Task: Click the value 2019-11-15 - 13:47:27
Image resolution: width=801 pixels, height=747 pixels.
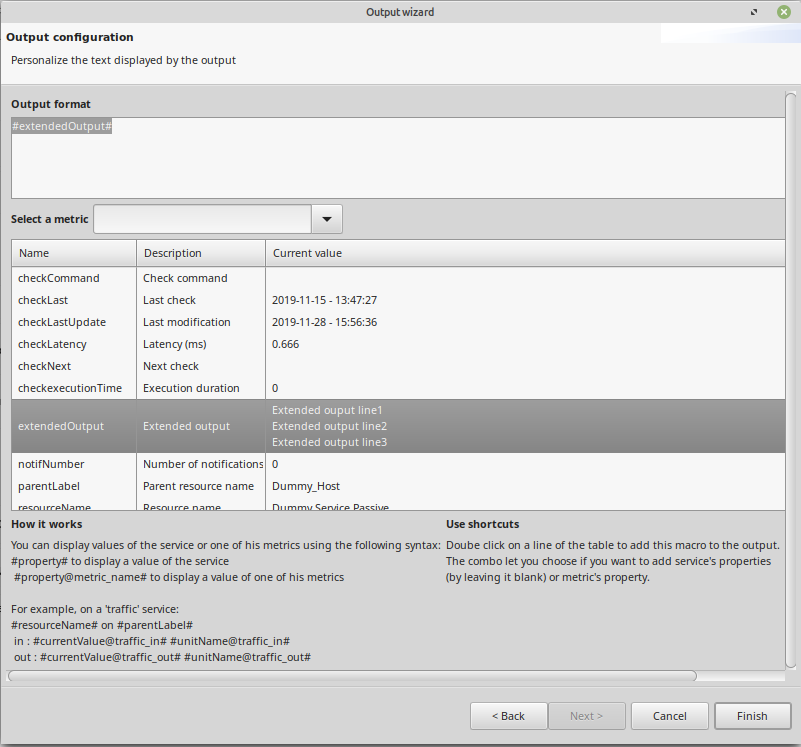Action: click(x=324, y=300)
